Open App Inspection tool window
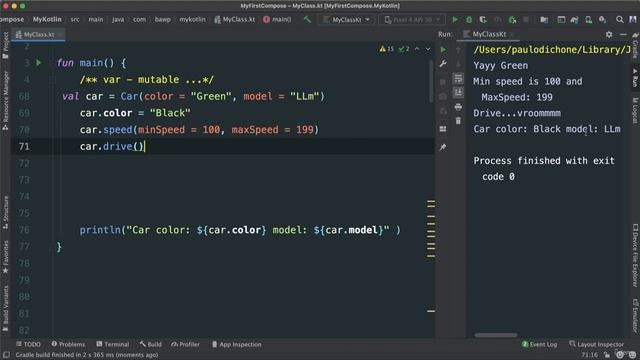Viewport: 640px width, 360px height. 237,344
